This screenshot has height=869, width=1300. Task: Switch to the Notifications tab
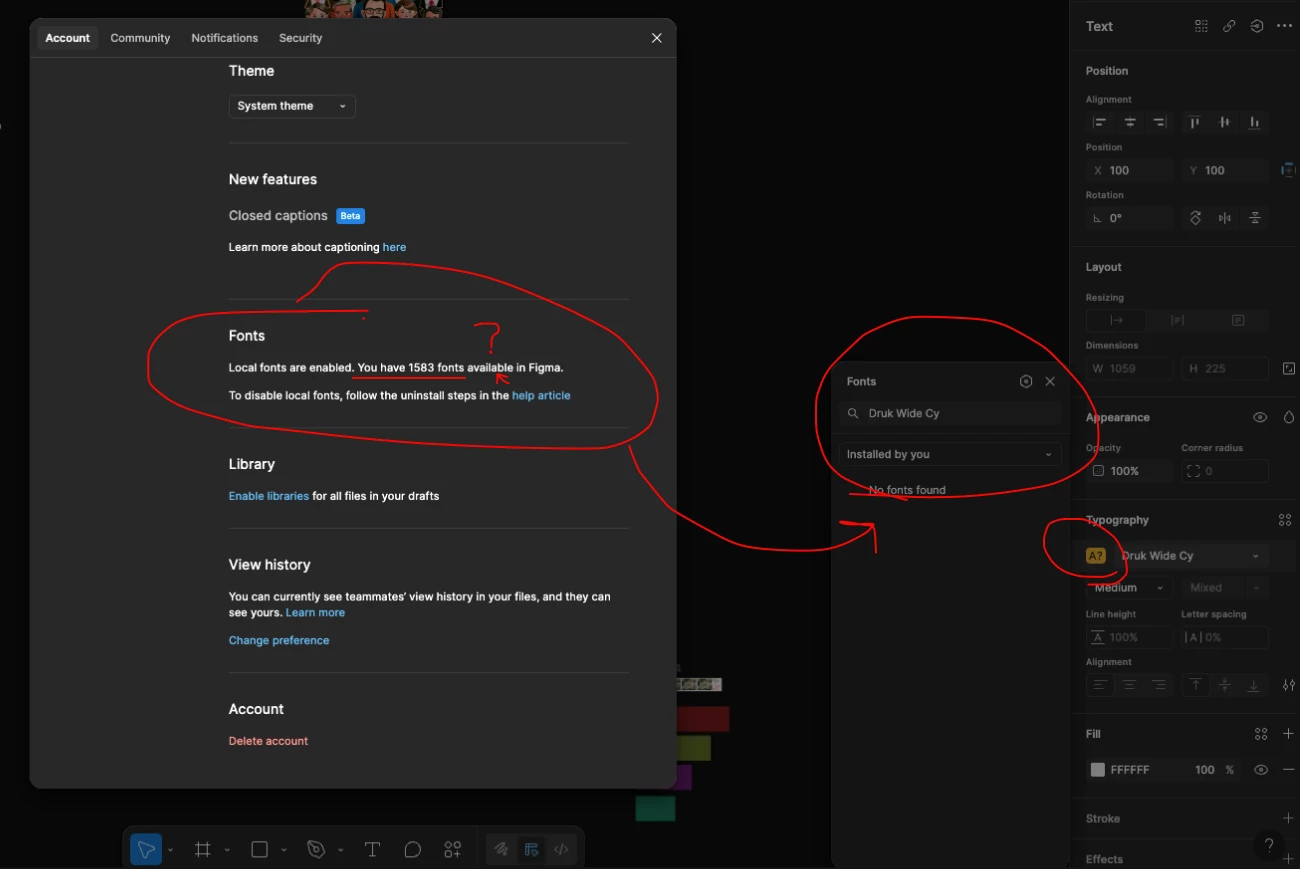[225, 38]
